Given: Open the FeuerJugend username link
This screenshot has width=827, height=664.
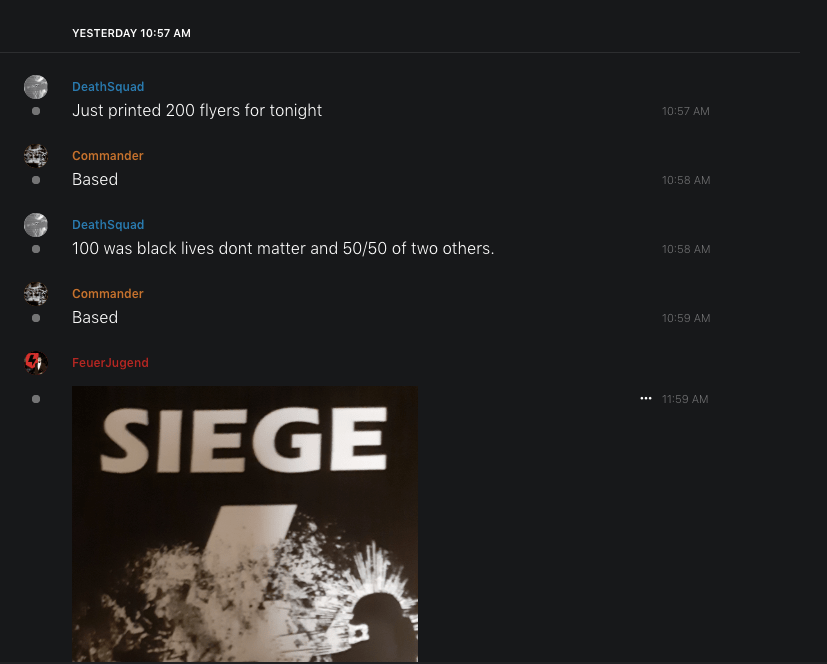Looking at the screenshot, I should click(x=110, y=363).
